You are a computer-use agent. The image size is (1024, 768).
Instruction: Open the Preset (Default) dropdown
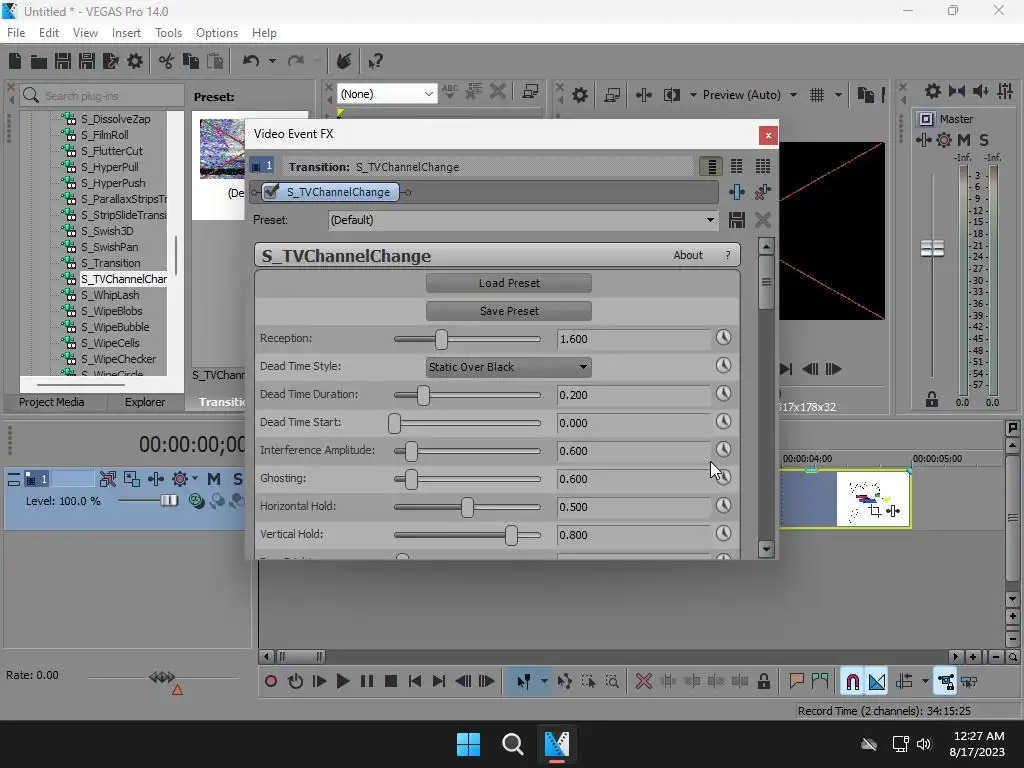tap(522, 220)
